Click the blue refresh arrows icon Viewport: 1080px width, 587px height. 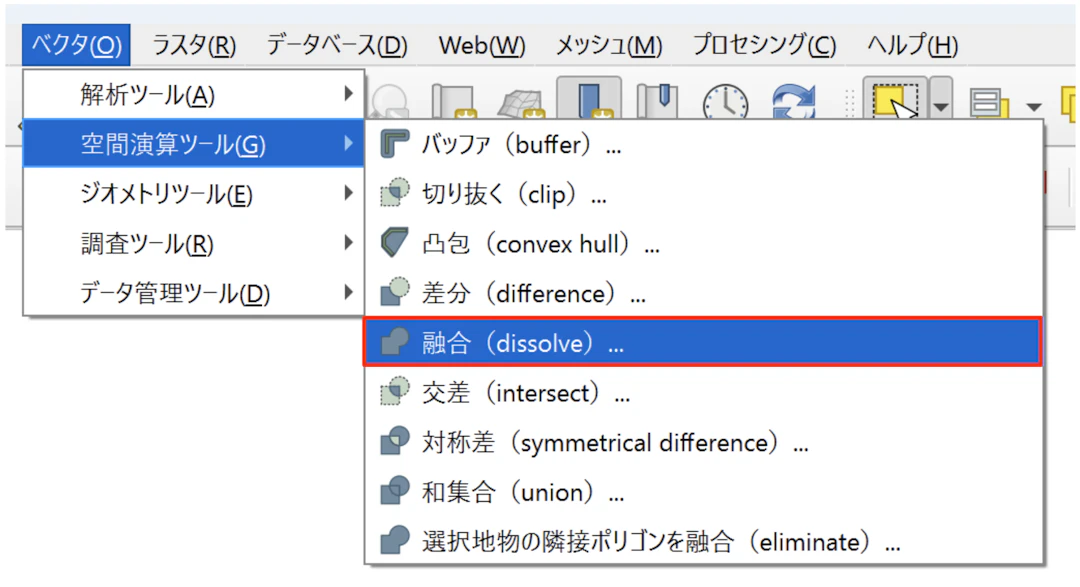795,102
